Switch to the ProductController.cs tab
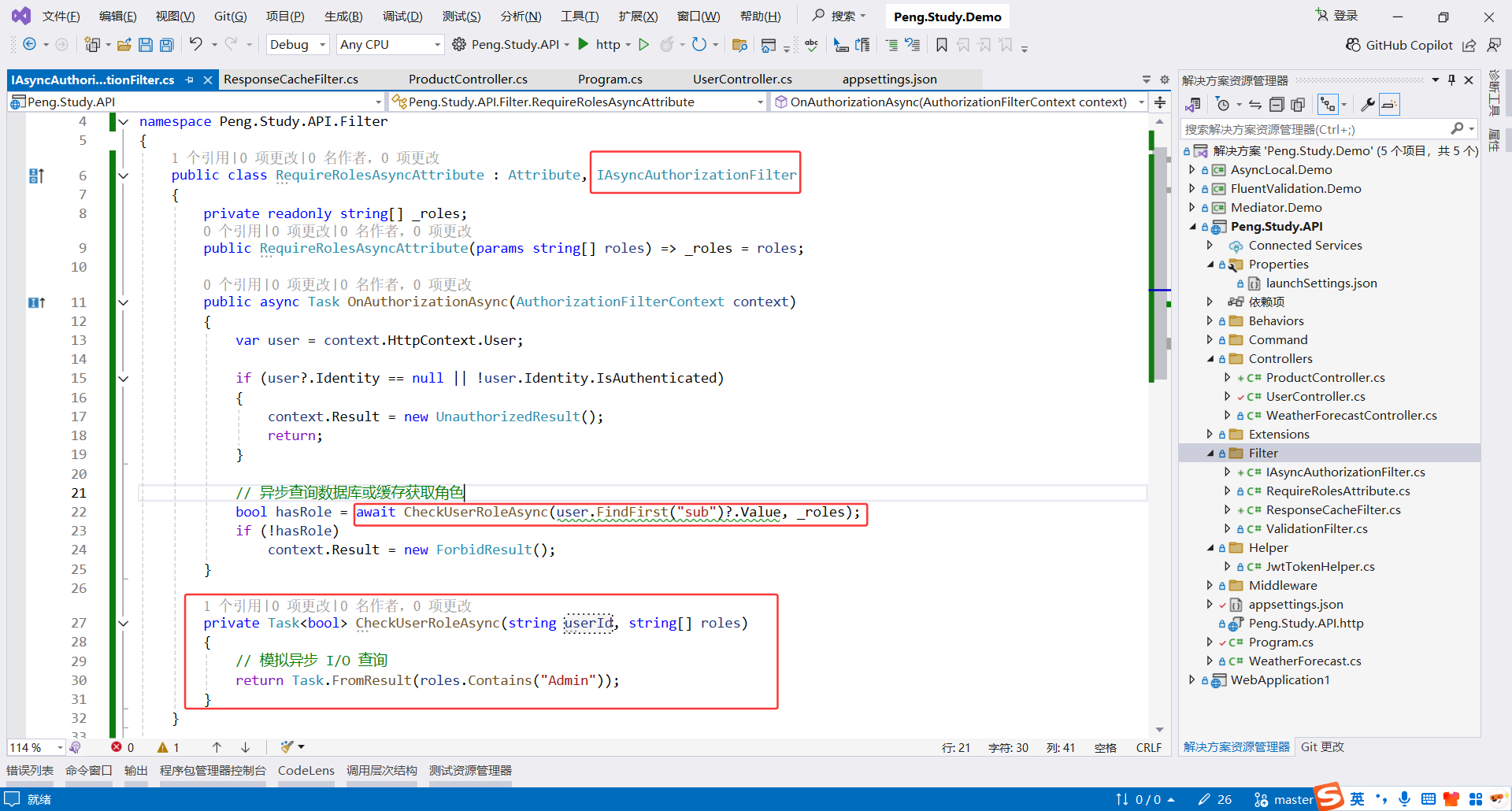The image size is (1512, 811). pos(468,80)
